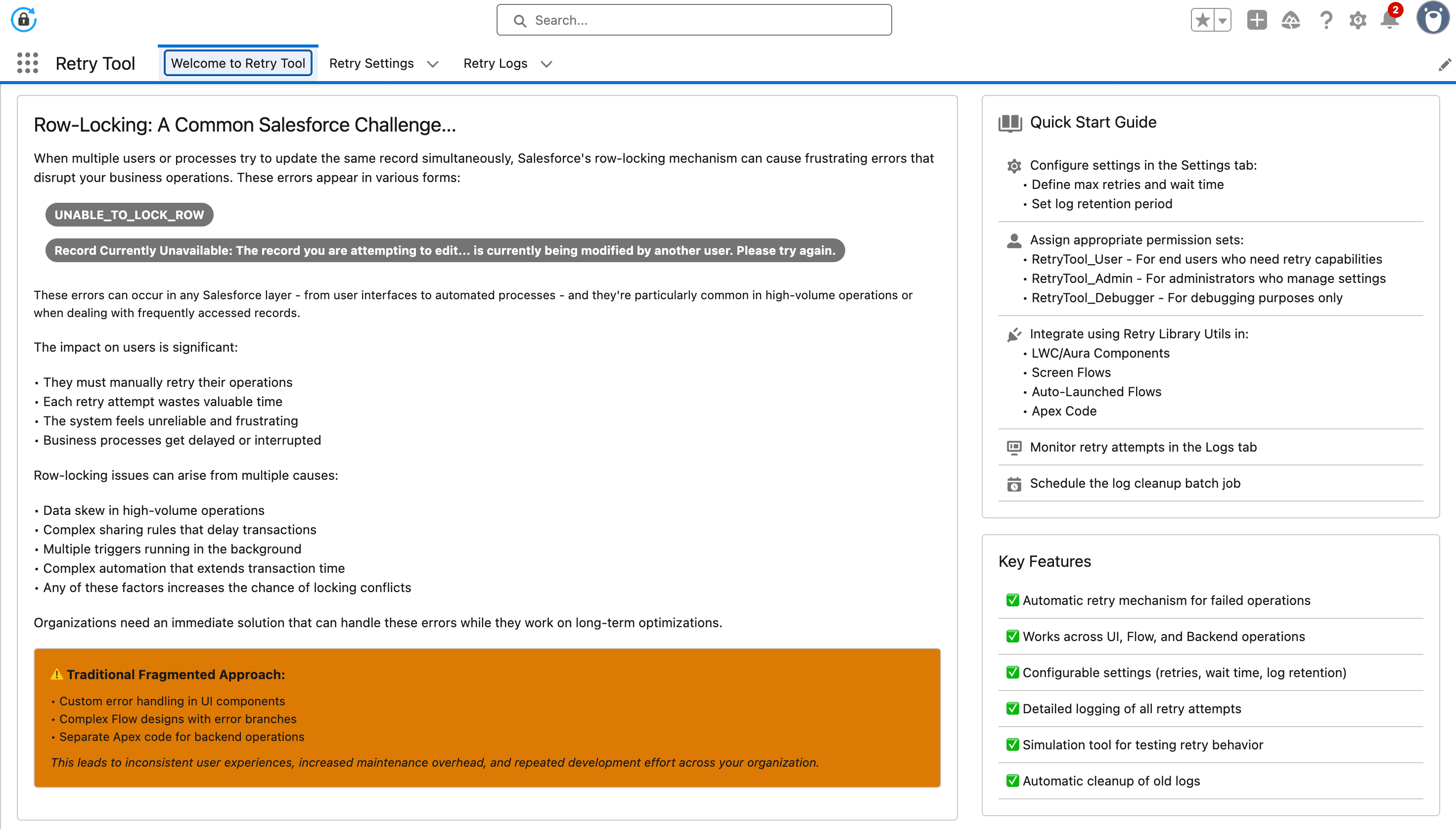The image size is (1456, 829).
Task: Click 'Schedule the log cleanup batch job'
Action: 1135,483
